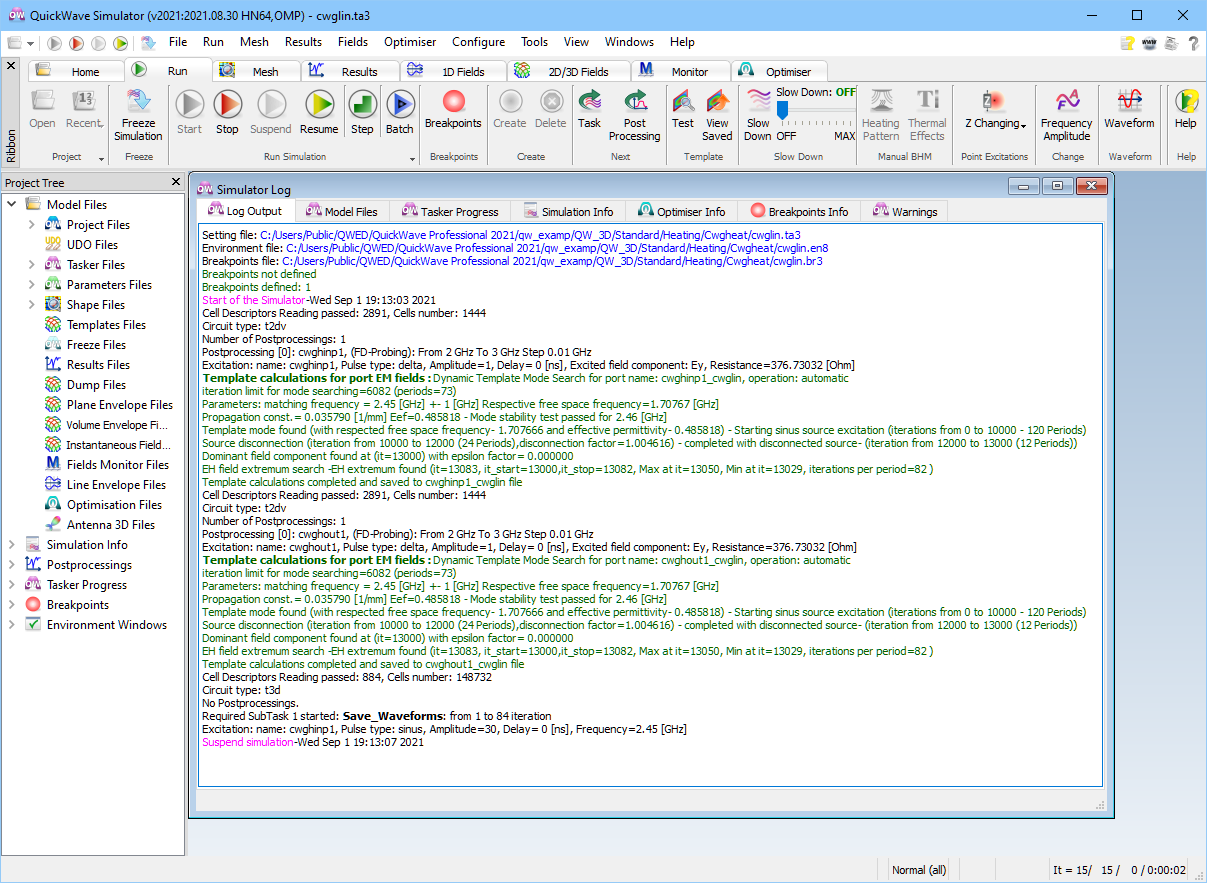Click the Resume simulation icon
1207x883 pixels.
(319, 104)
